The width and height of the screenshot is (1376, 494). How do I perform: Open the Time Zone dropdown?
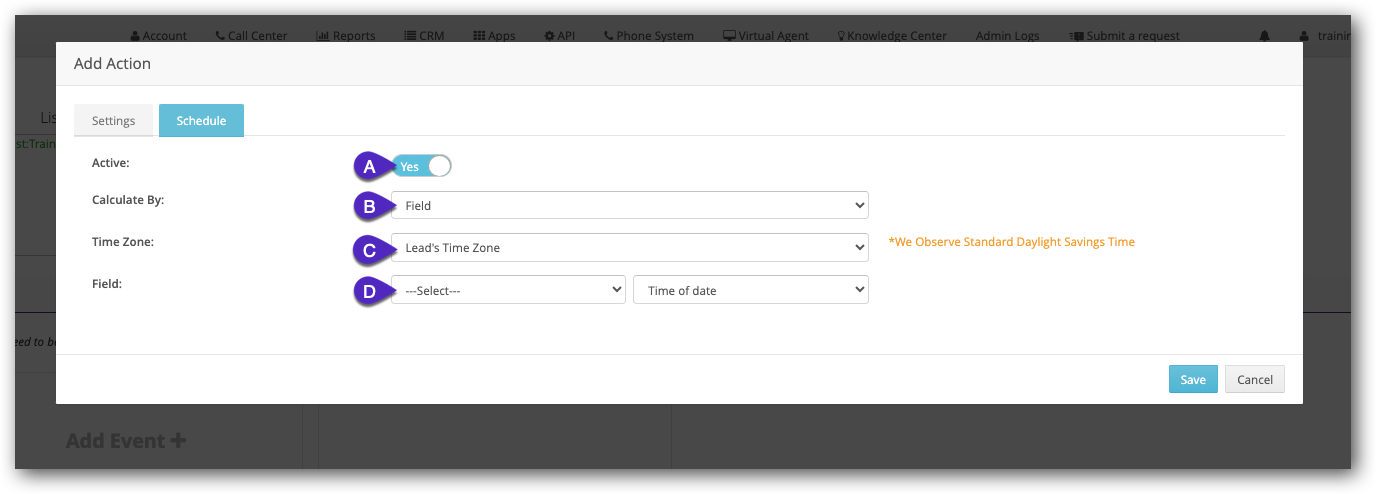pyautogui.click(x=630, y=247)
